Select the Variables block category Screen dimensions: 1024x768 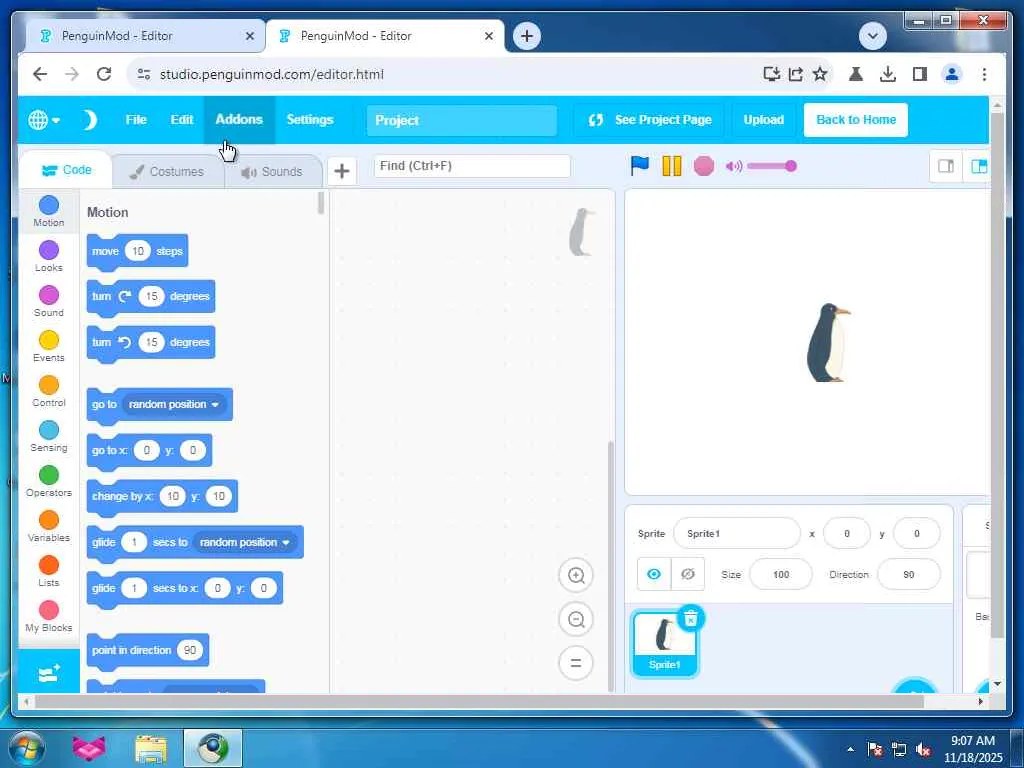point(49,527)
